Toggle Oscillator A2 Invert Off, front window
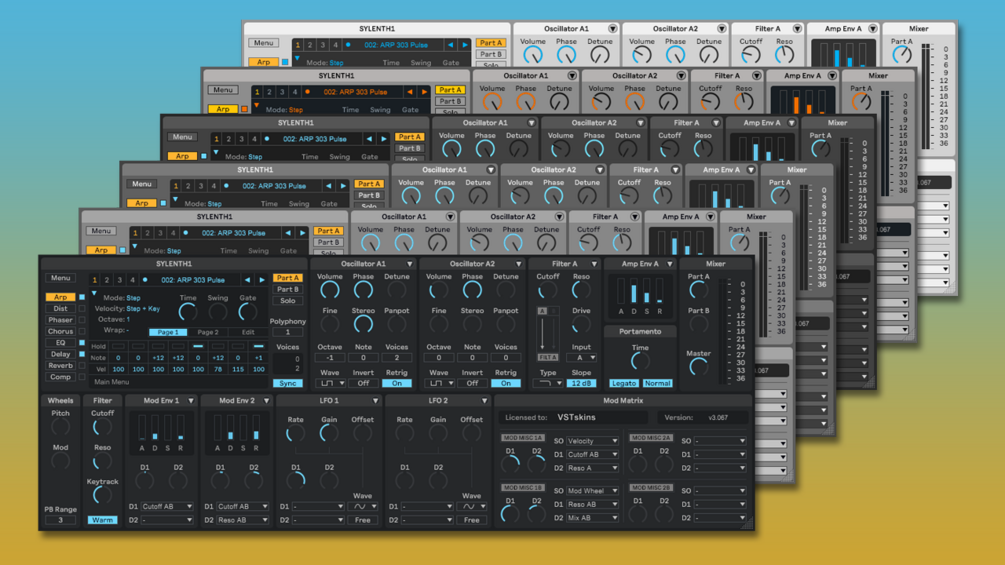This screenshot has width=1005, height=565. pos(472,383)
